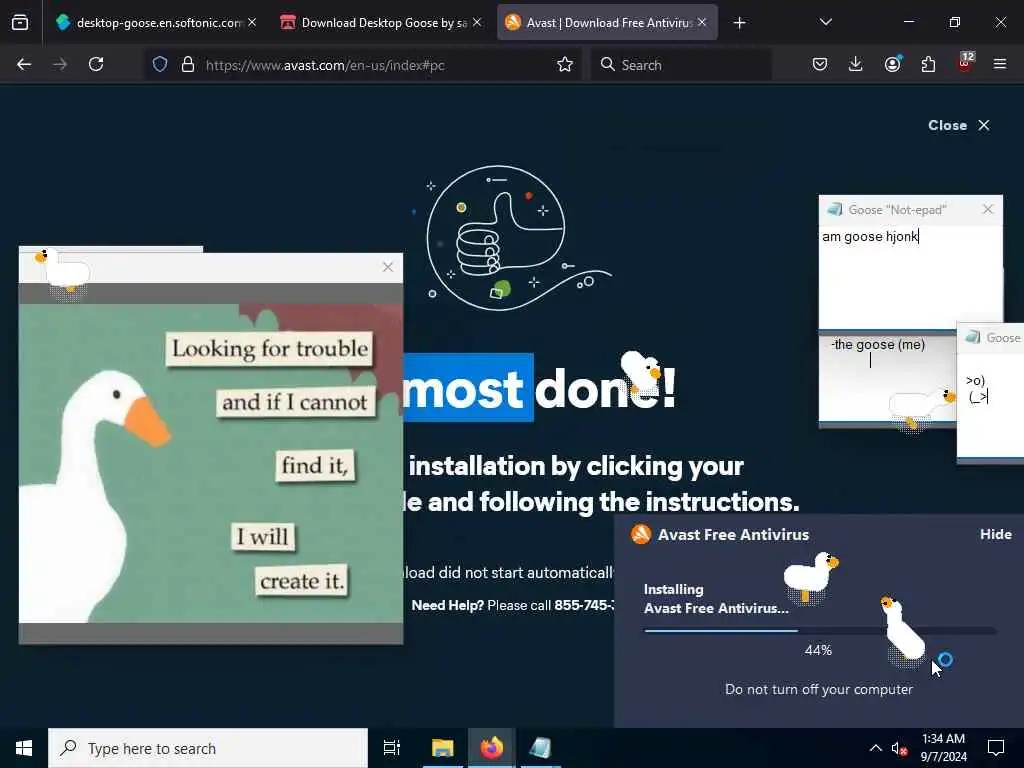This screenshot has width=1024, height=768.
Task: Click the Type here to search box
Action: coord(208,748)
